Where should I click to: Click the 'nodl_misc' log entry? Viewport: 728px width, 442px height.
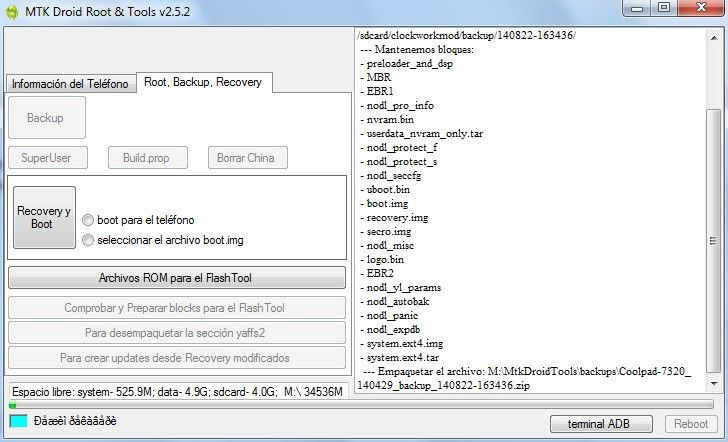tap(387, 246)
